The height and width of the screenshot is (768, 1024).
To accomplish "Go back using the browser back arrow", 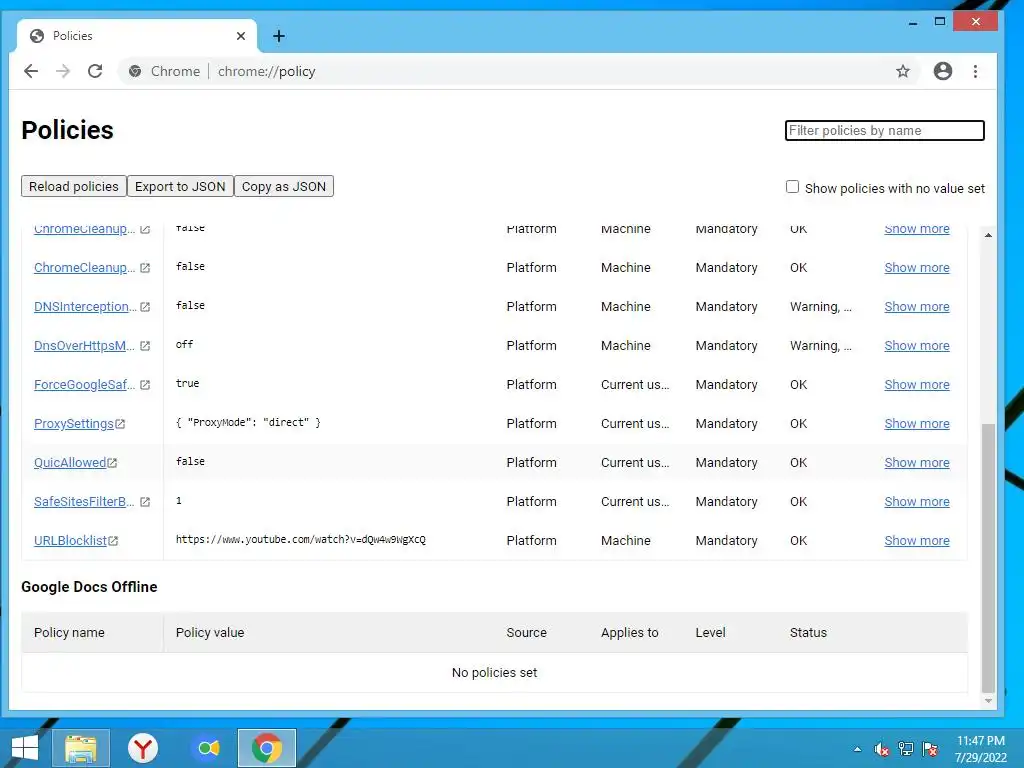I will [31, 71].
